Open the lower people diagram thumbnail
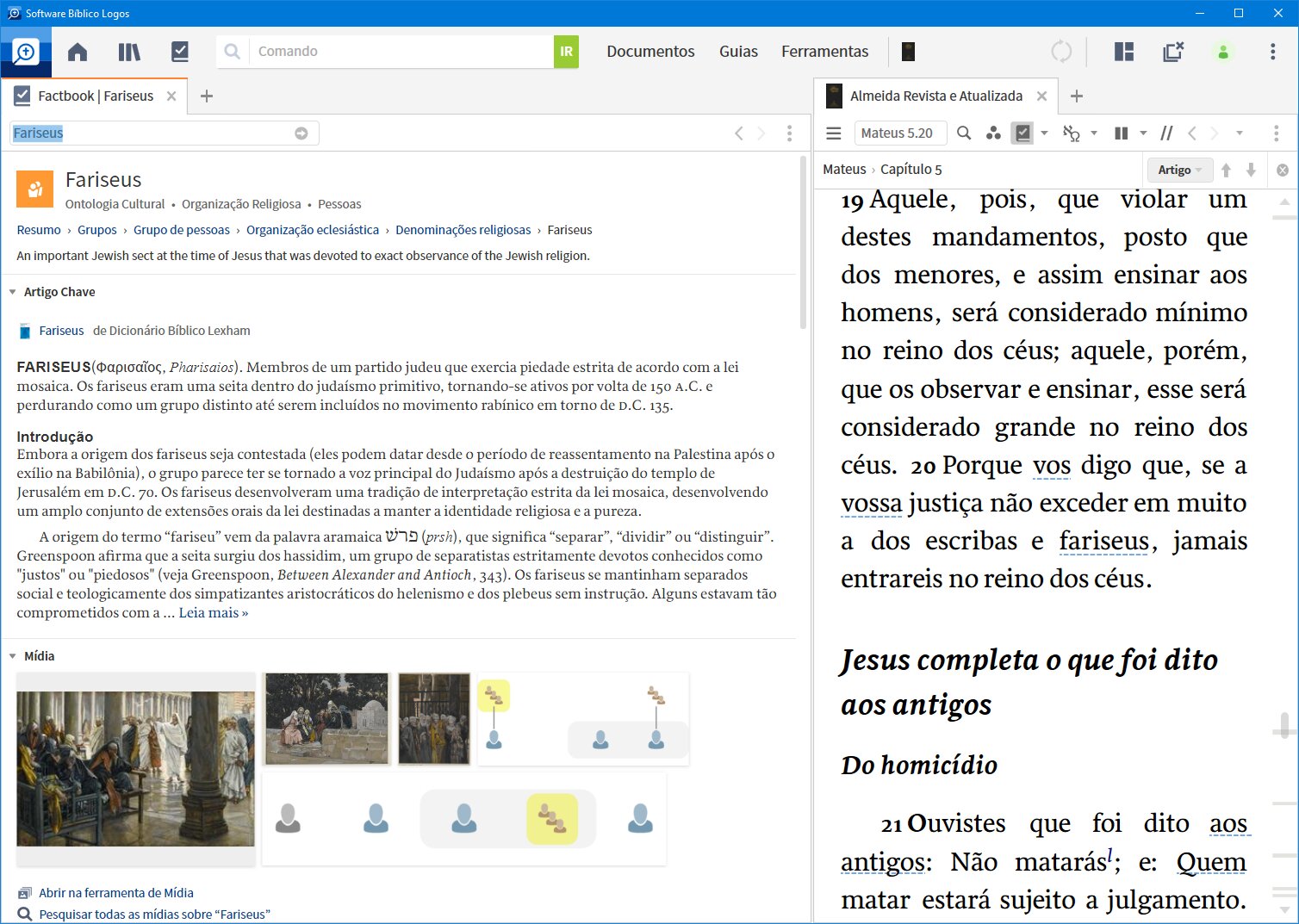This screenshot has width=1299, height=924. (464, 818)
